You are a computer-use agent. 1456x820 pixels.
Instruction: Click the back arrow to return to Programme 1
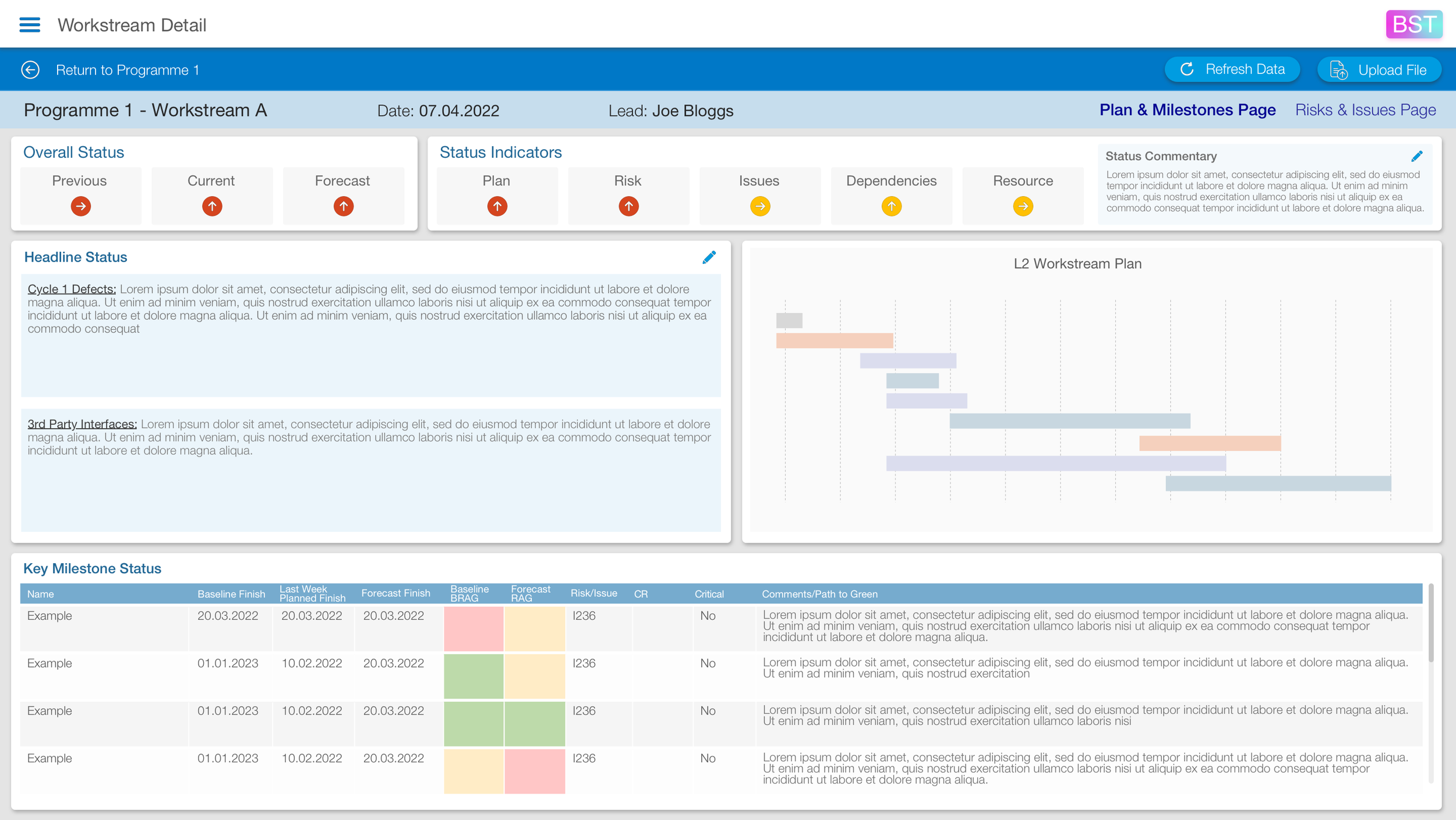click(29, 69)
